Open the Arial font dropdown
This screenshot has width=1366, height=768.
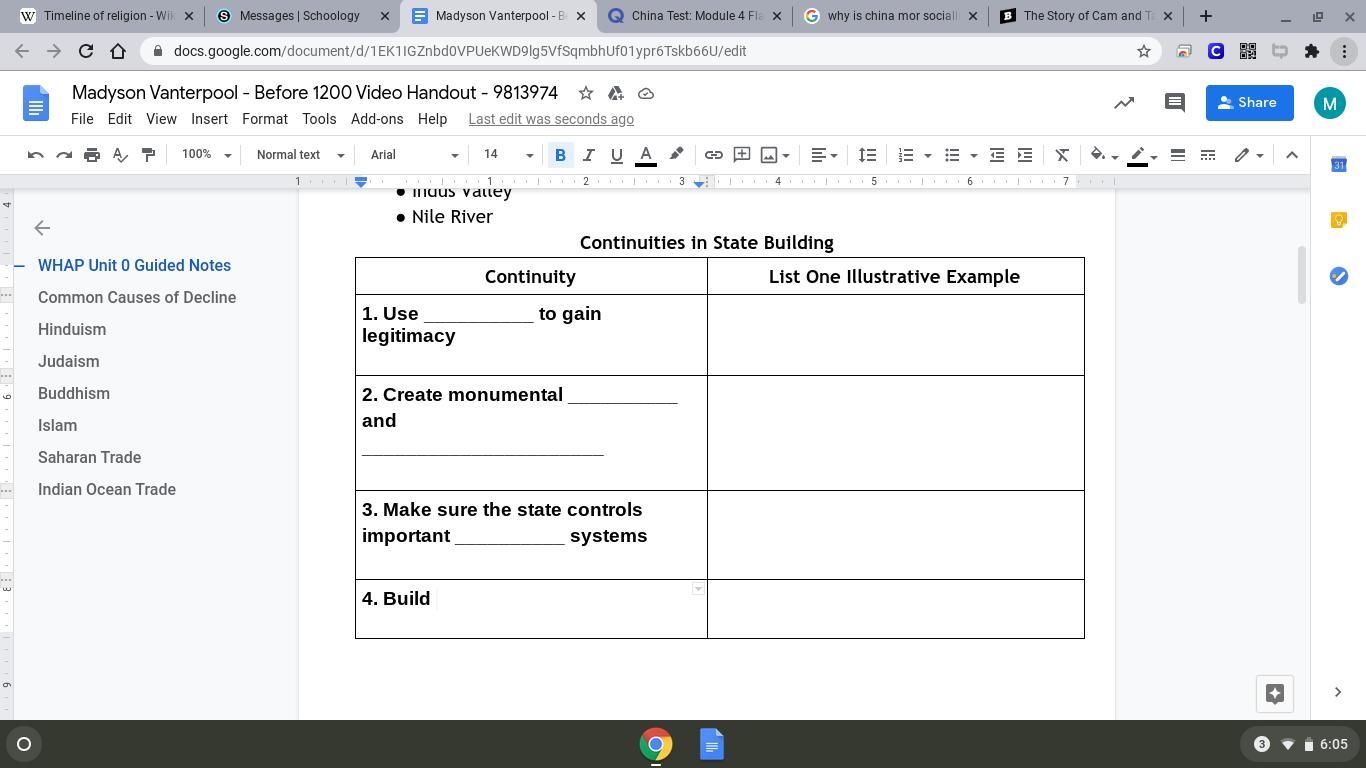(414, 155)
